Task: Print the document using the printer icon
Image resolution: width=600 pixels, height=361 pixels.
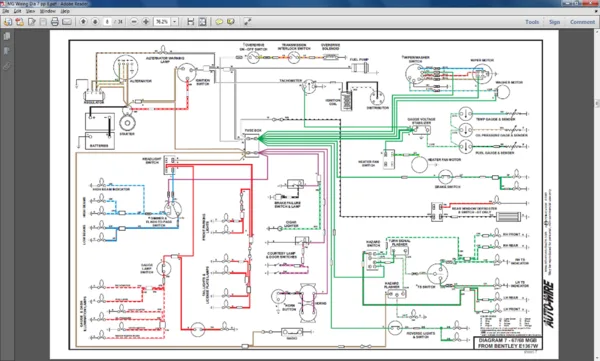Action: pos(55,22)
